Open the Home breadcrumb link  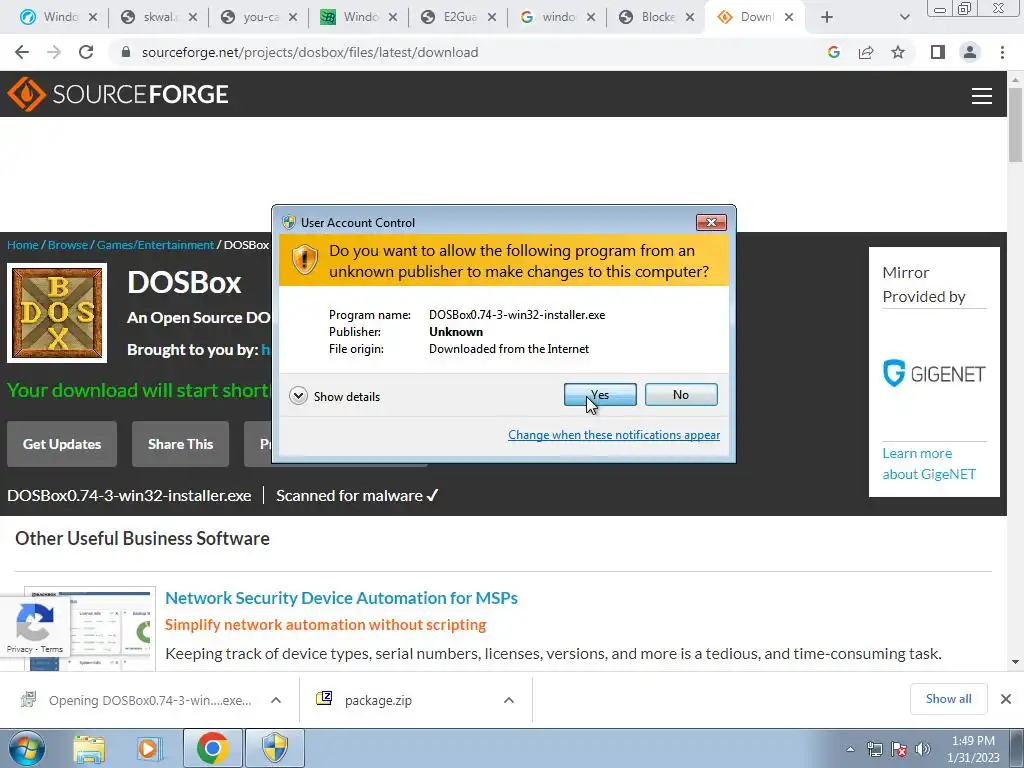(x=23, y=245)
